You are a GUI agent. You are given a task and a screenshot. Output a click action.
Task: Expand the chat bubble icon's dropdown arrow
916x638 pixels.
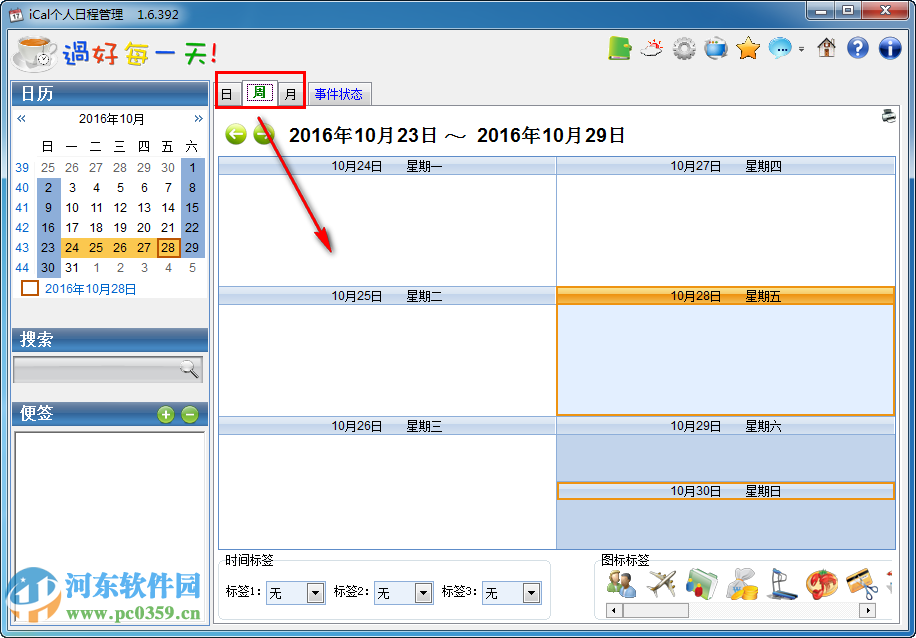802,50
